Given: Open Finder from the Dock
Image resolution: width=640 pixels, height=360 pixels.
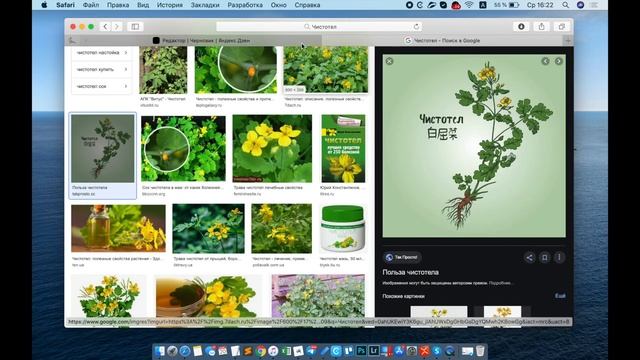Looking at the screenshot, I should click(160, 351).
